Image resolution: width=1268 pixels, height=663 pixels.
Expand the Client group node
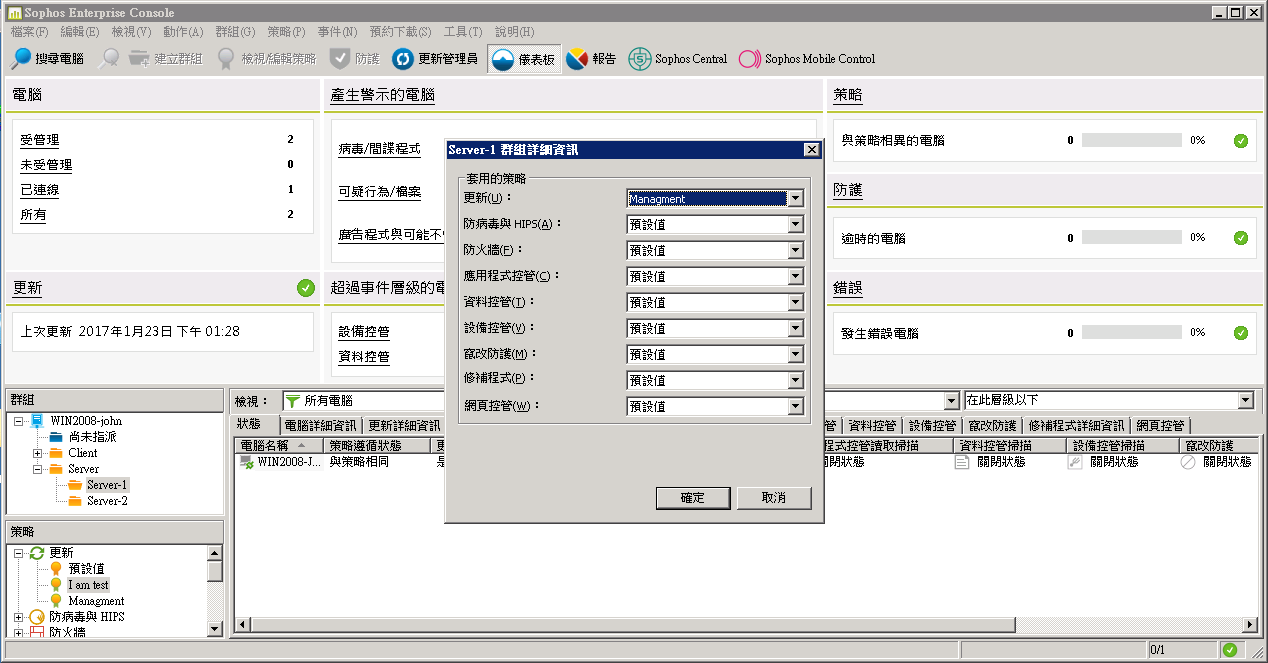(38, 453)
